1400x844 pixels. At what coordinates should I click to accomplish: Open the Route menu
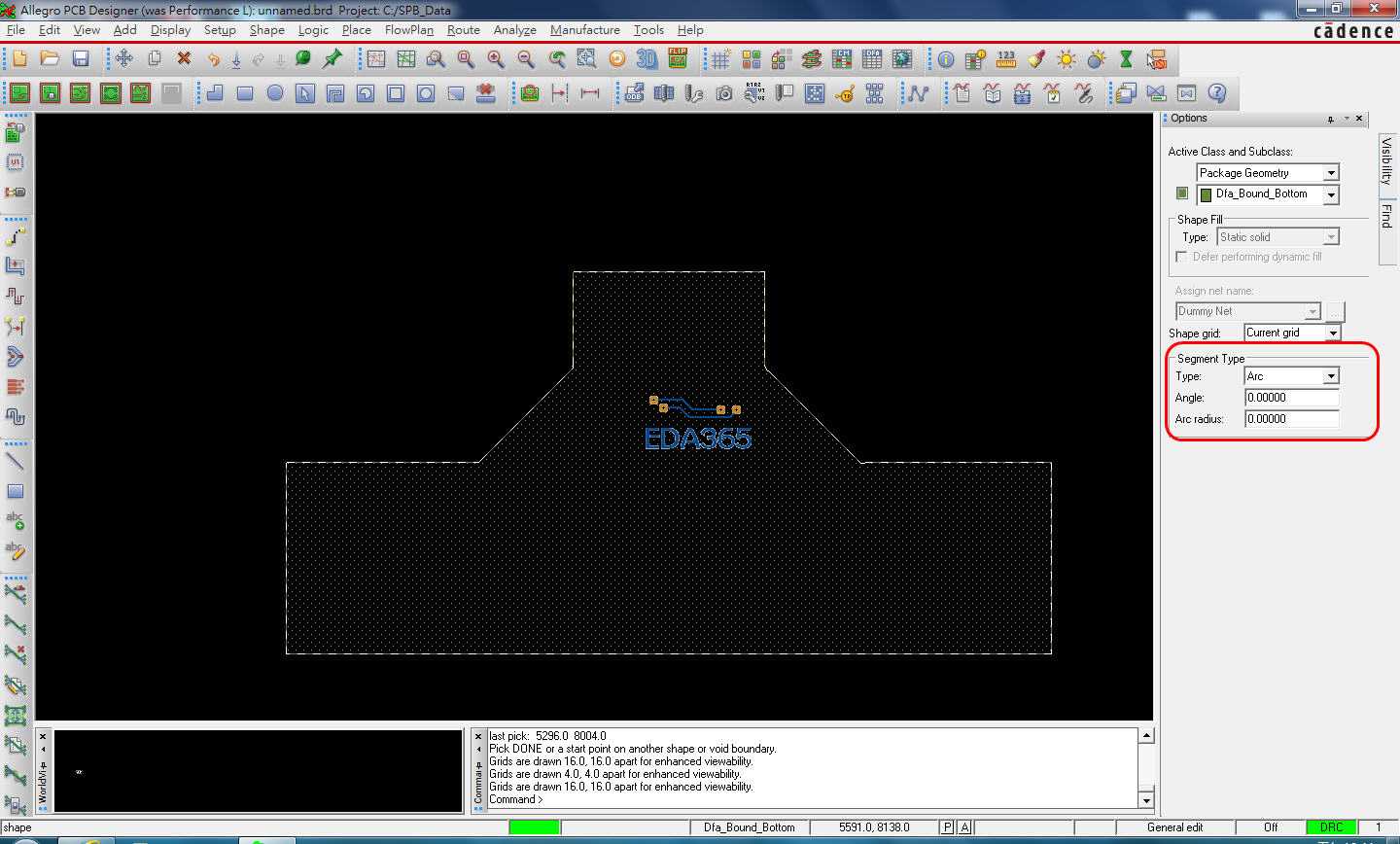click(x=463, y=30)
